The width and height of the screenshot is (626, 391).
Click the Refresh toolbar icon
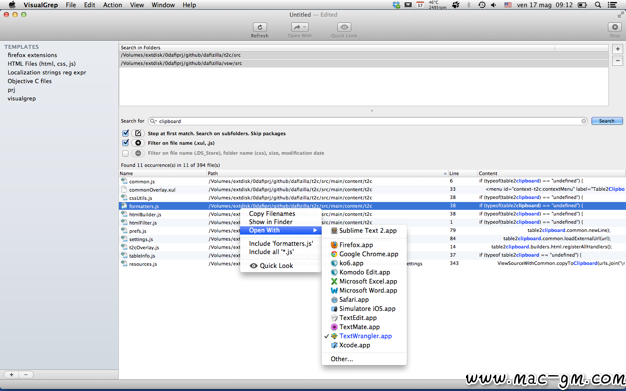point(260,27)
